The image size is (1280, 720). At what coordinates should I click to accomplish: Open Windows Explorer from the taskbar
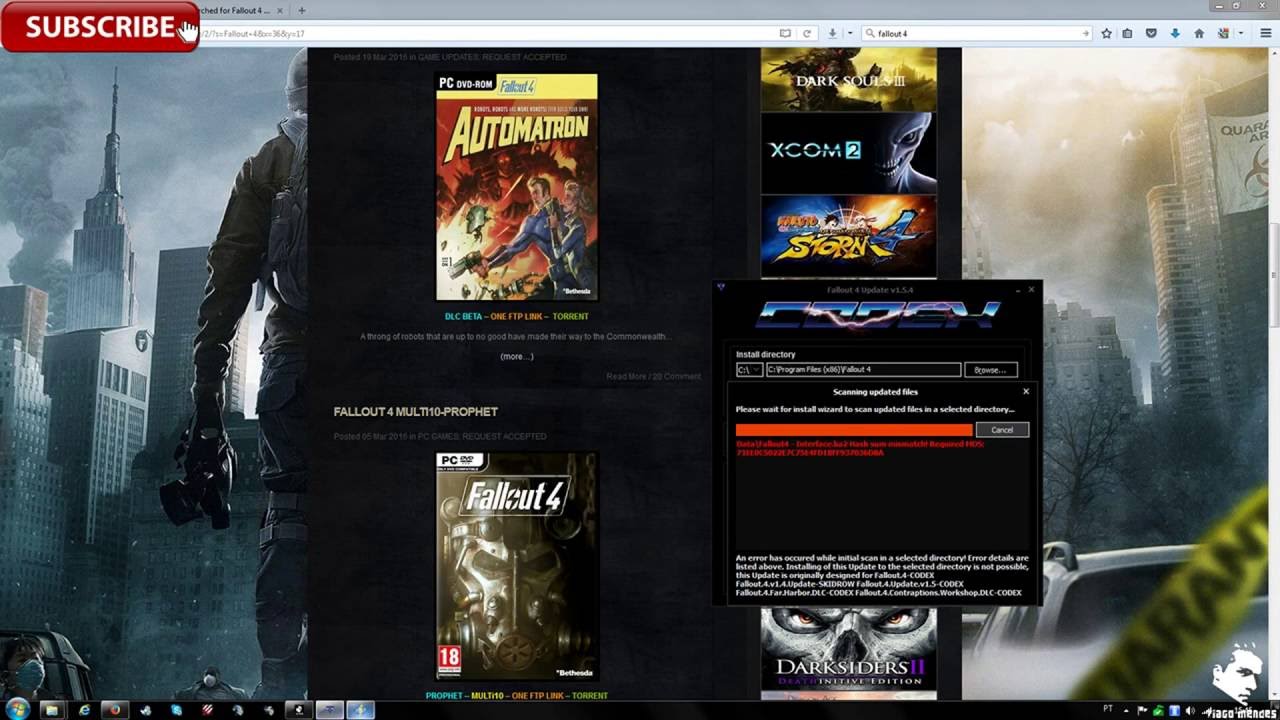click(x=52, y=710)
